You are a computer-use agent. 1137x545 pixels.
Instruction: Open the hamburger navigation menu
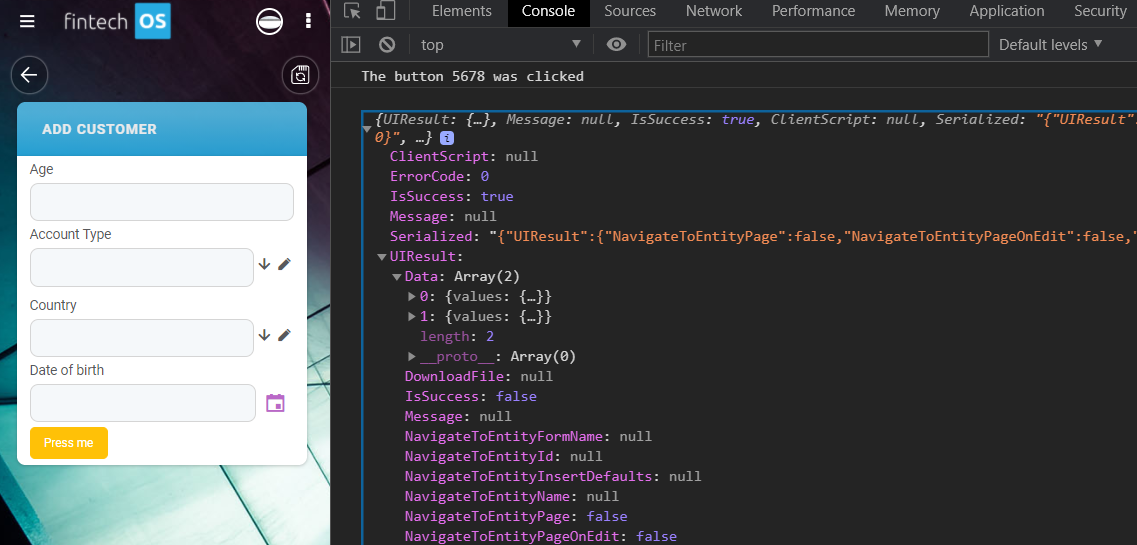[27, 21]
